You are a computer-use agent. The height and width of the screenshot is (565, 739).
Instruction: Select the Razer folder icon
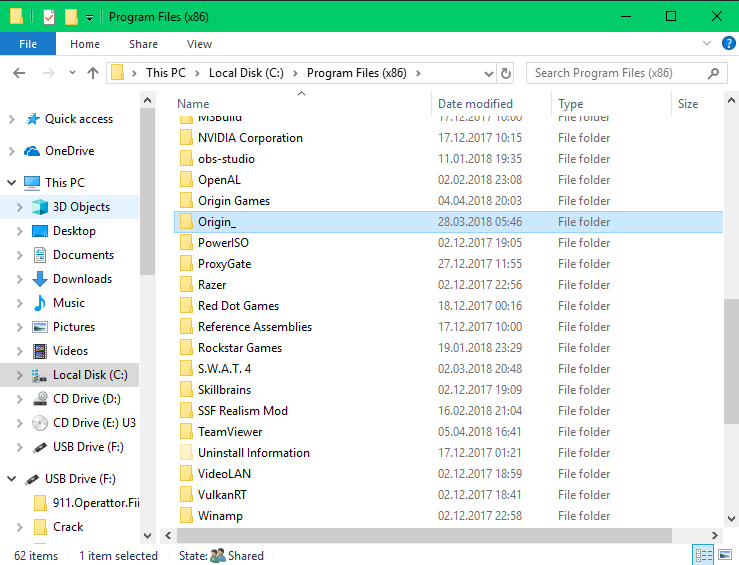click(186, 285)
